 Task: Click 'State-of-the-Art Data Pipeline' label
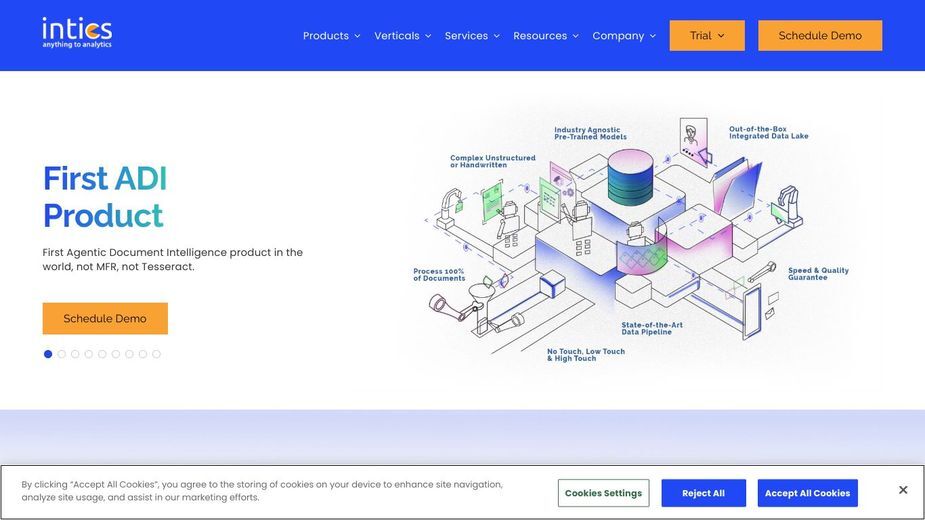click(652, 328)
